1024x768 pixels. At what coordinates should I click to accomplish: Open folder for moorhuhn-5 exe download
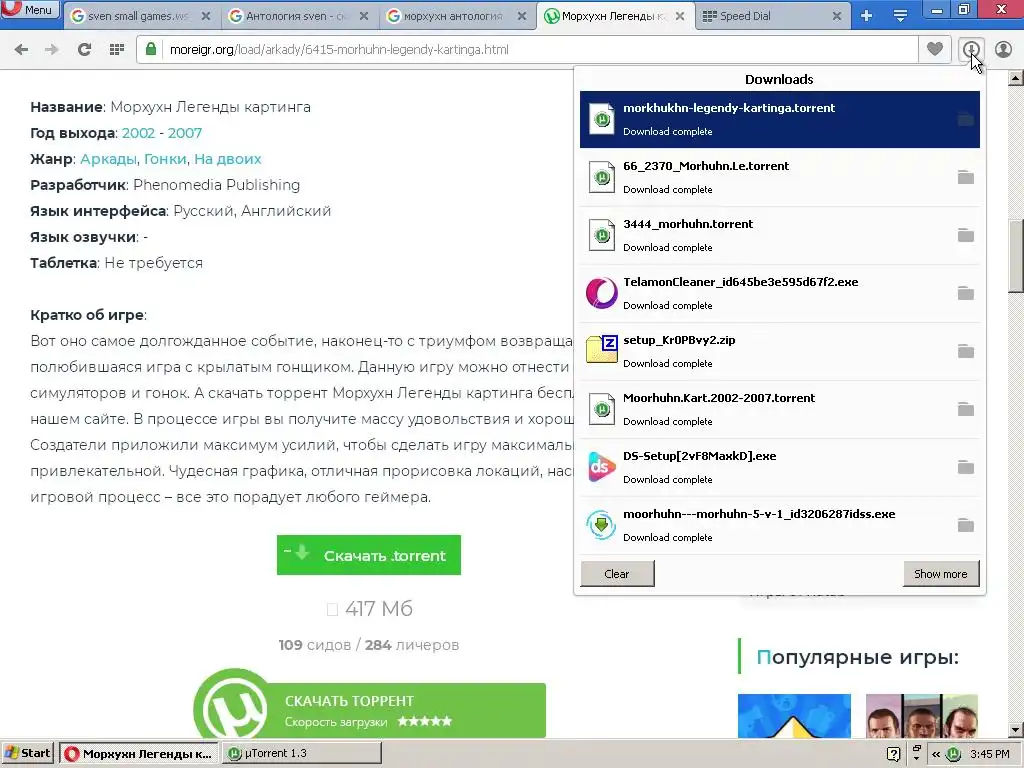tap(965, 525)
